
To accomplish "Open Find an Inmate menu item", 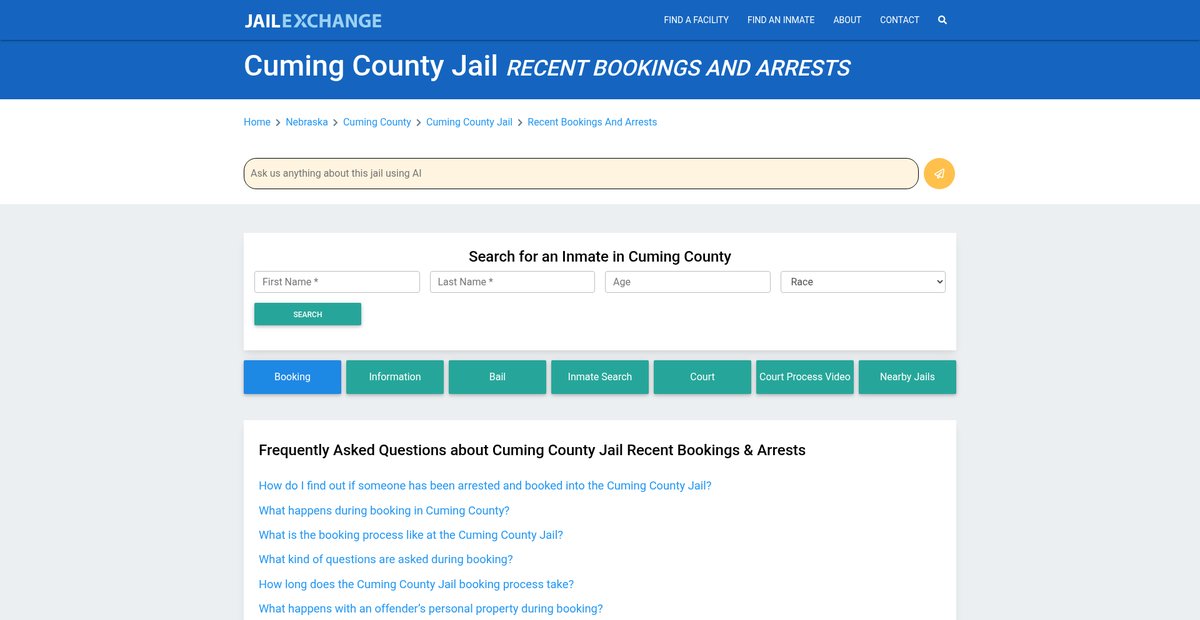I will (780, 20).
